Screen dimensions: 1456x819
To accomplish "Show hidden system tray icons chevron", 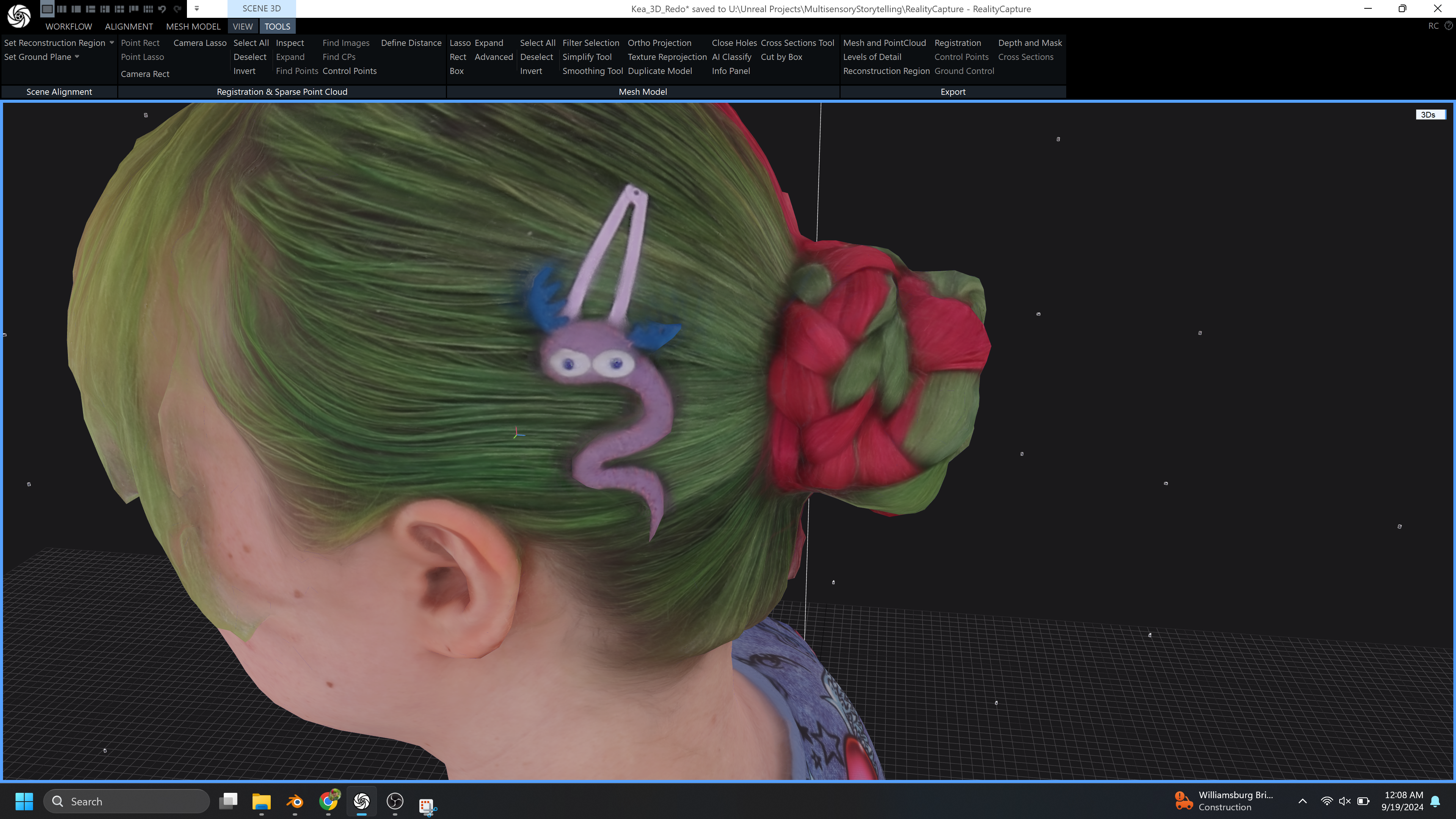I will click(1303, 801).
